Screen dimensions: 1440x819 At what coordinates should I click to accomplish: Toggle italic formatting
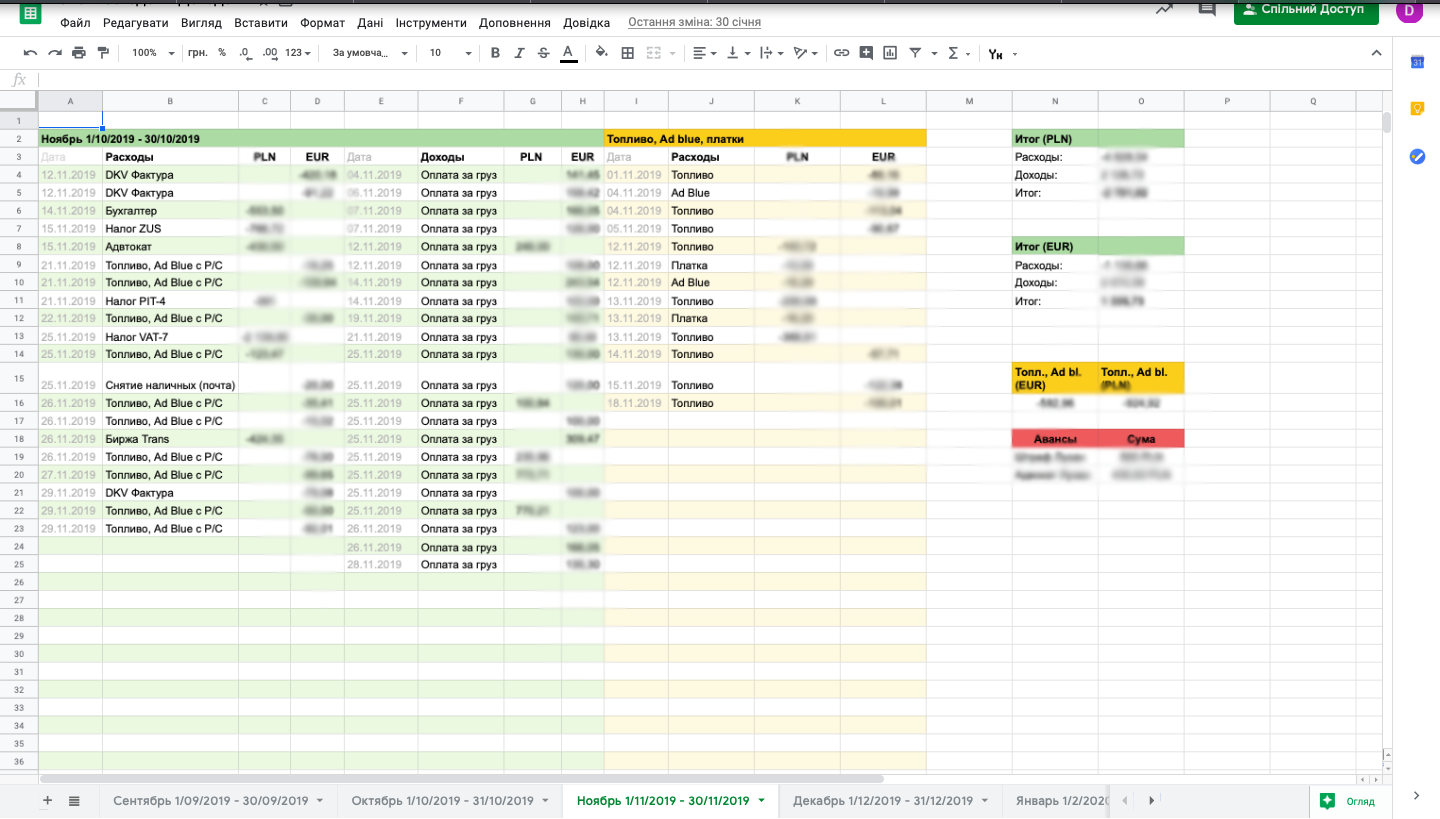click(x=519, y=53)
